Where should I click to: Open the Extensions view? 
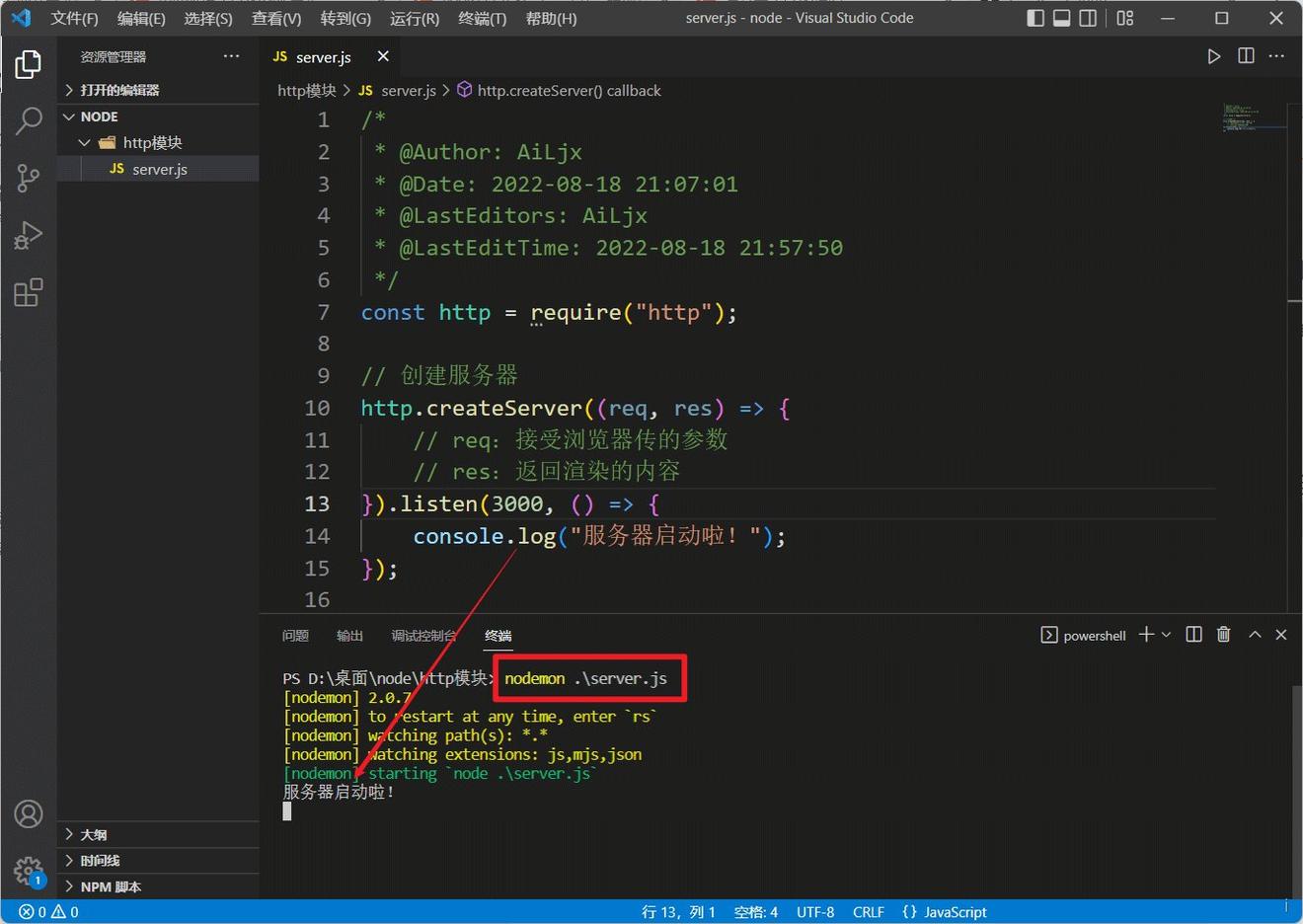pyautogui.click(x=29, y=292)
